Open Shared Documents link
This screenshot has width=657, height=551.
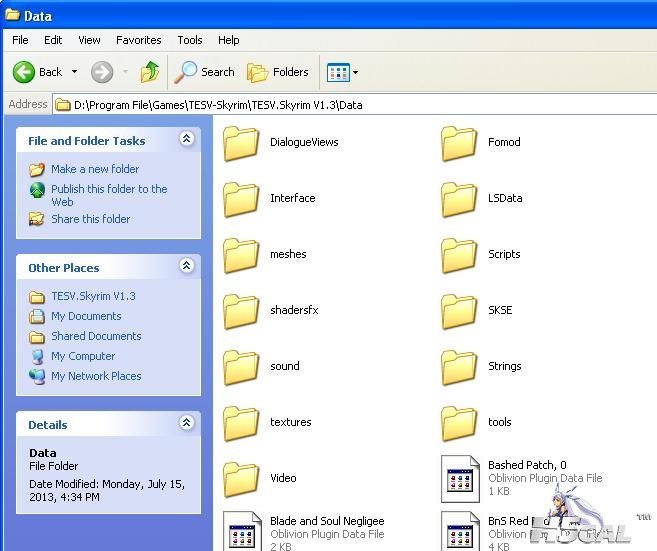point(96,336)
